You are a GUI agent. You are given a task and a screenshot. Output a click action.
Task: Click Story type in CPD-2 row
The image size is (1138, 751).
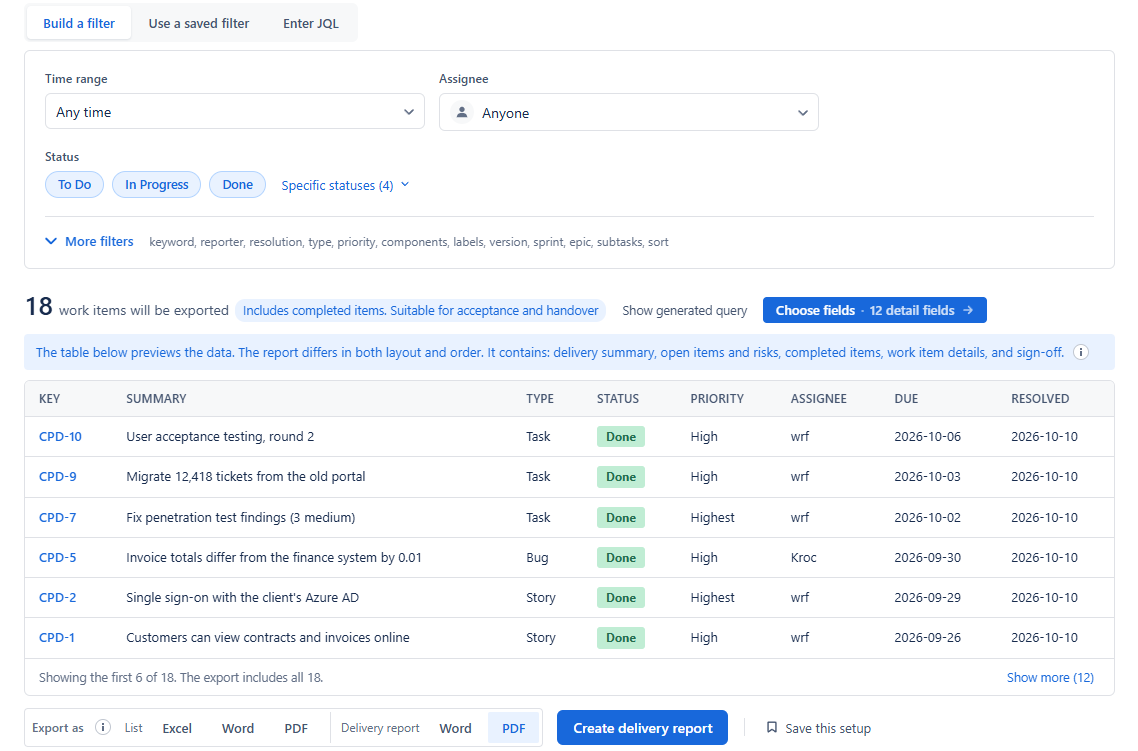[x=541, y=597]
